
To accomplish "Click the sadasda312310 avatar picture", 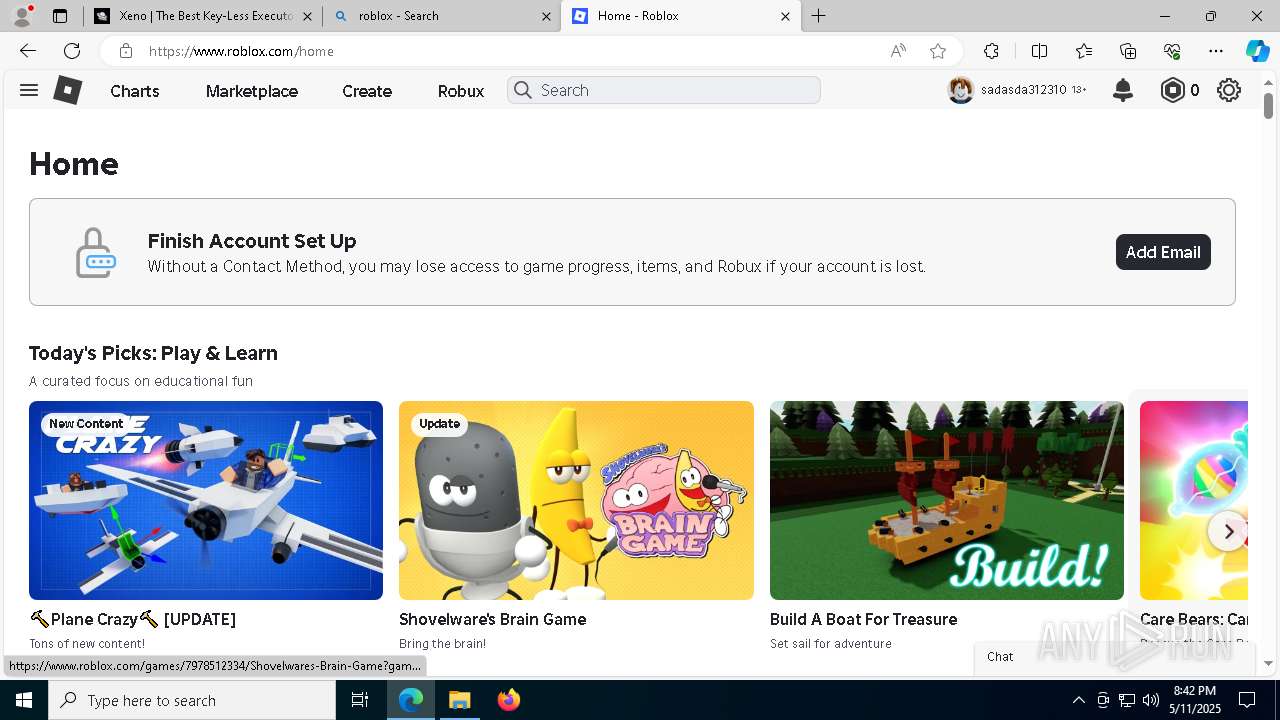I will (961, 90).
